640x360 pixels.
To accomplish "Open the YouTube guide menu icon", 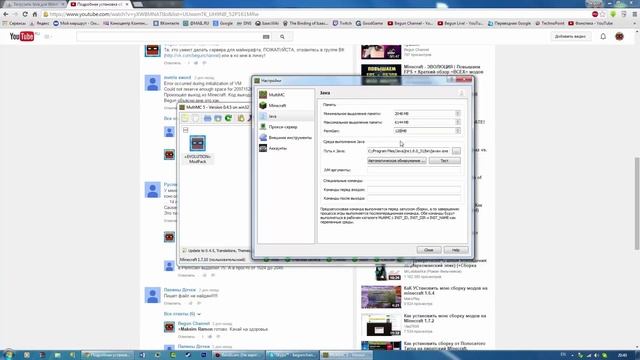I will click(x=47, y=37).
